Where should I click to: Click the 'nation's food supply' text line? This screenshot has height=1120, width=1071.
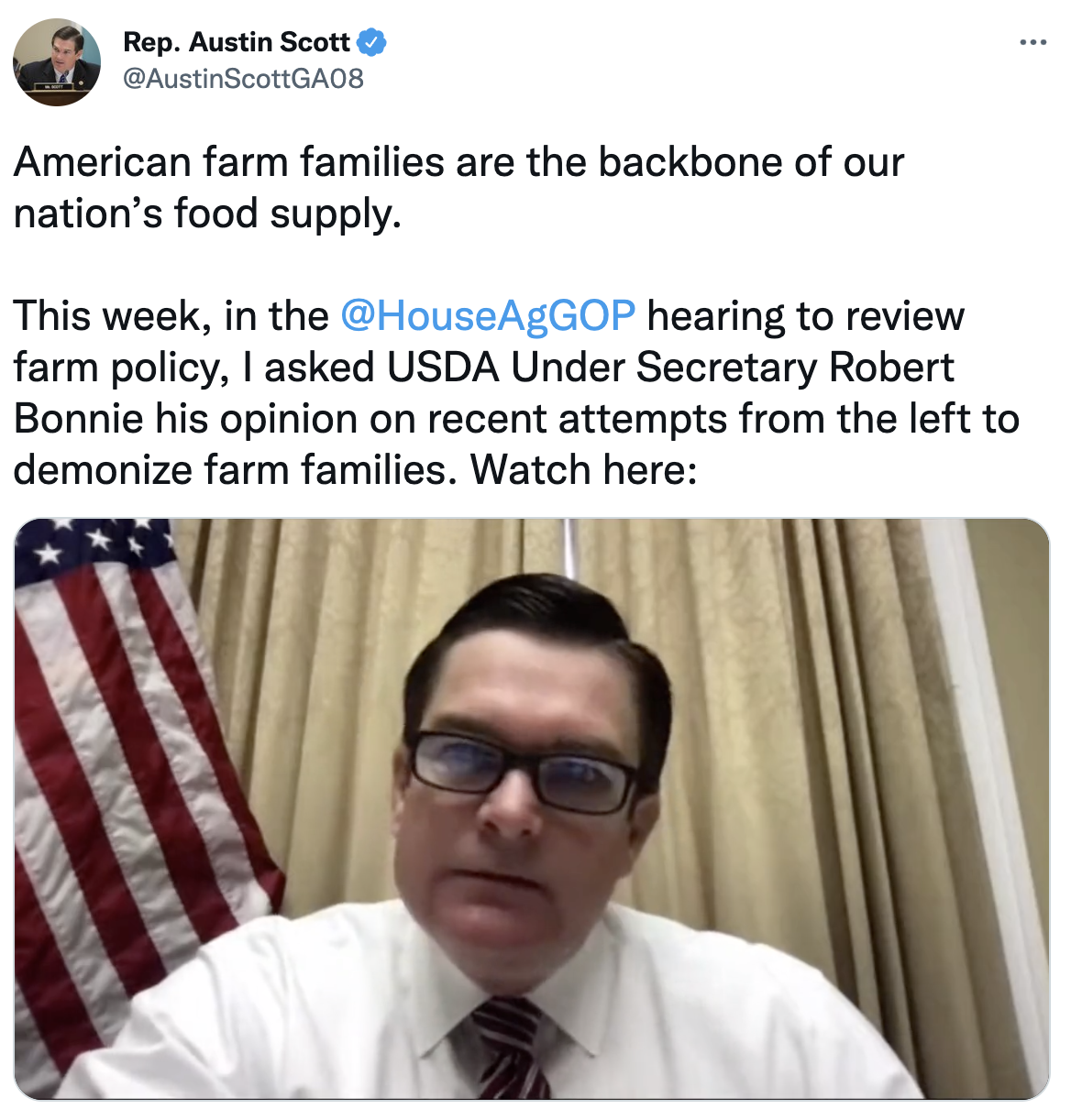pyautogui.click(x=208, y=214)
